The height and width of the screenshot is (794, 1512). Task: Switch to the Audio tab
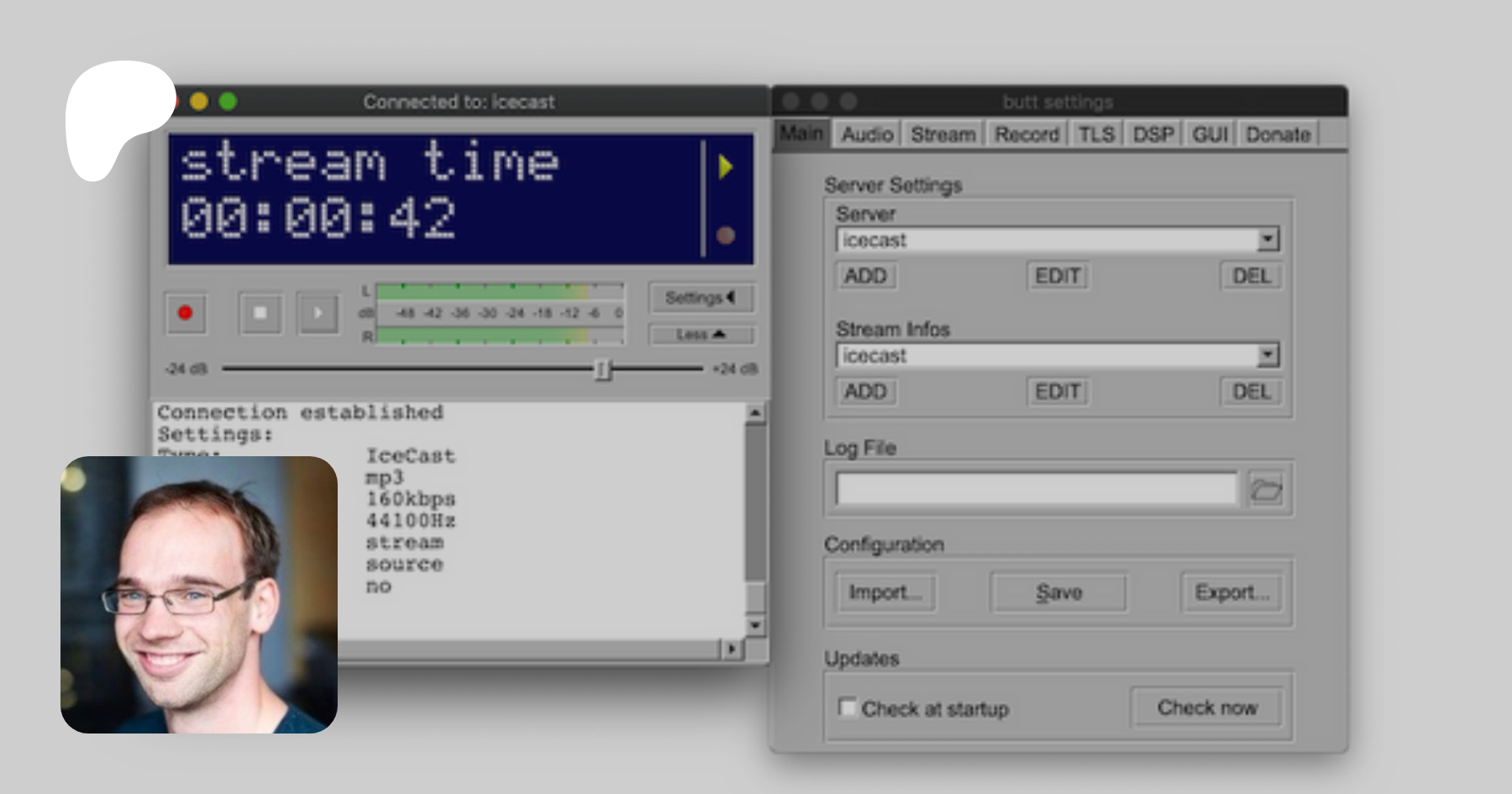click(x=867, y=134)
